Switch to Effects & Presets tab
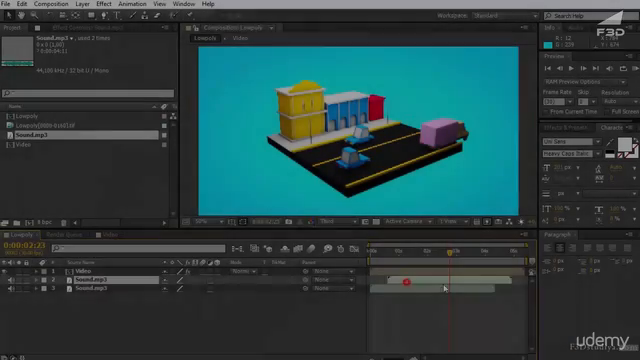Image resolution: width=640 pixels, height=360 pixels. [x=566, y=128]
